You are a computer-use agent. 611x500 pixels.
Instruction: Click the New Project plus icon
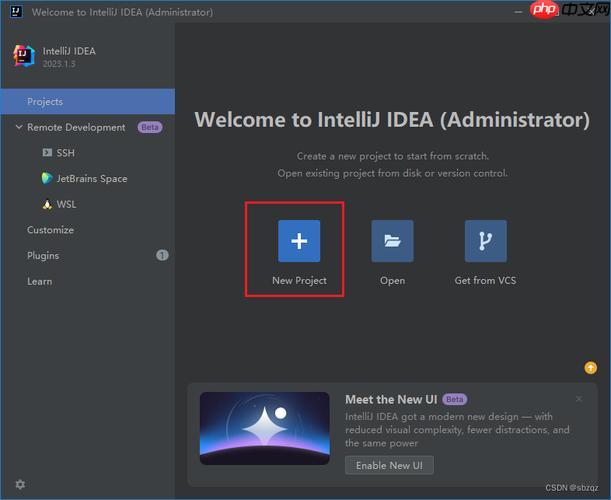pos(299,241)
